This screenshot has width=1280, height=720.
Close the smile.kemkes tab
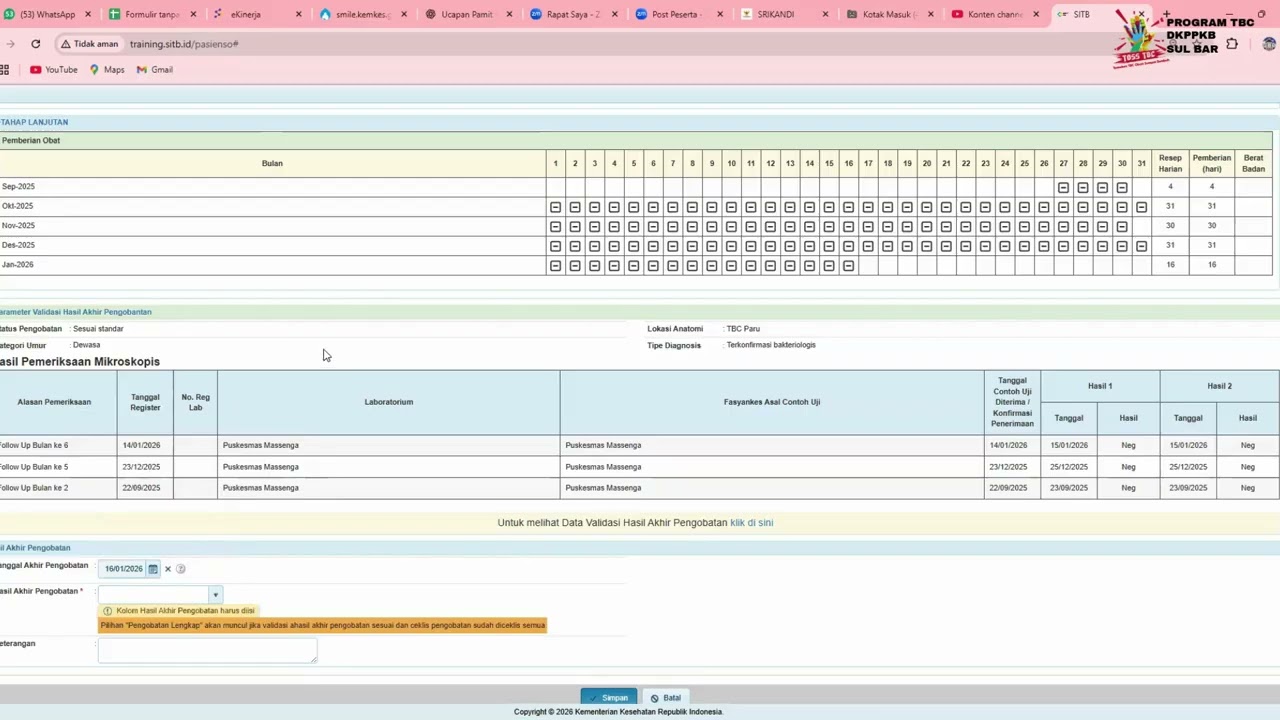(404, 15)
